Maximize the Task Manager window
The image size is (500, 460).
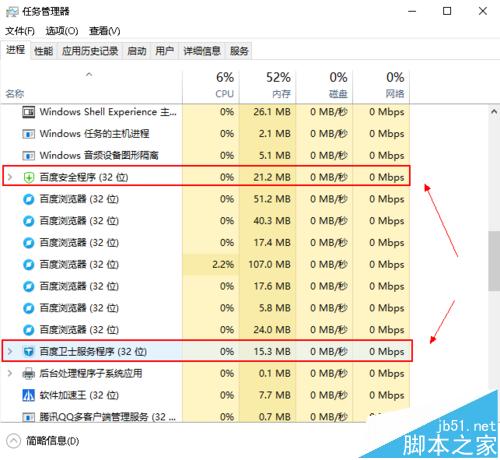tap(447, 11)
